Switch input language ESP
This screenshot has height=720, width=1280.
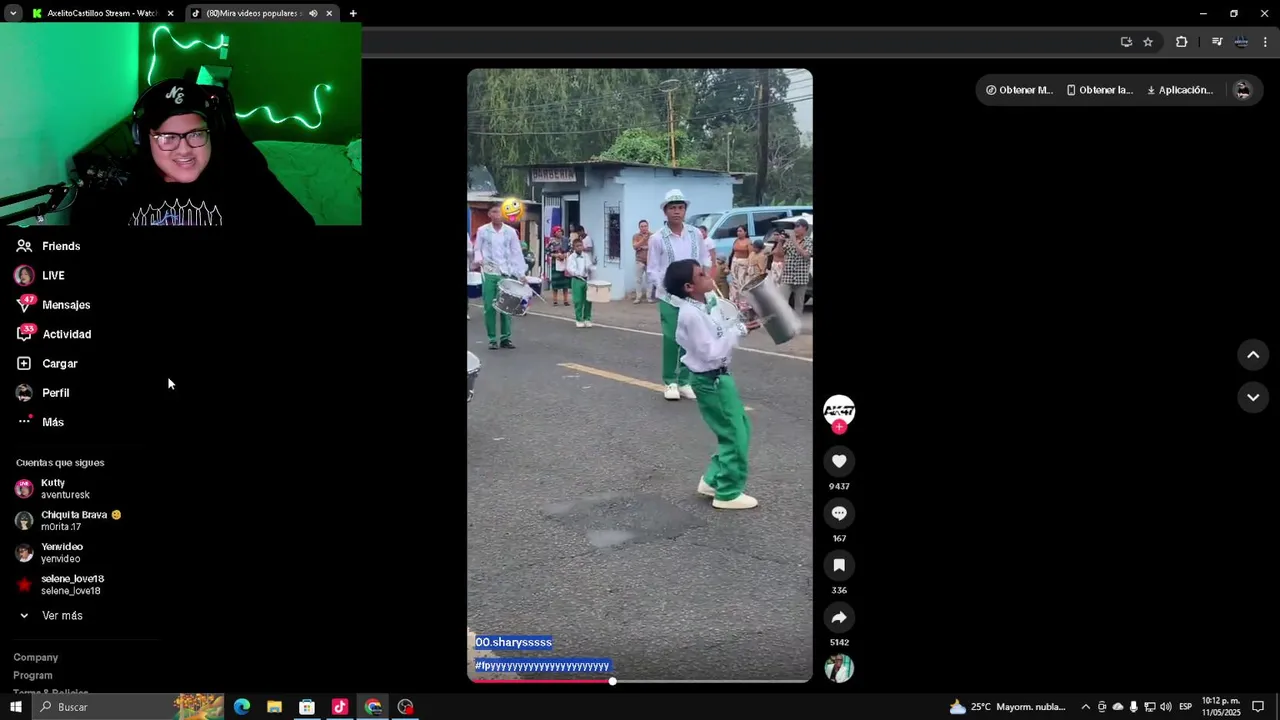pyautogui.click(x=1185, y=707)
